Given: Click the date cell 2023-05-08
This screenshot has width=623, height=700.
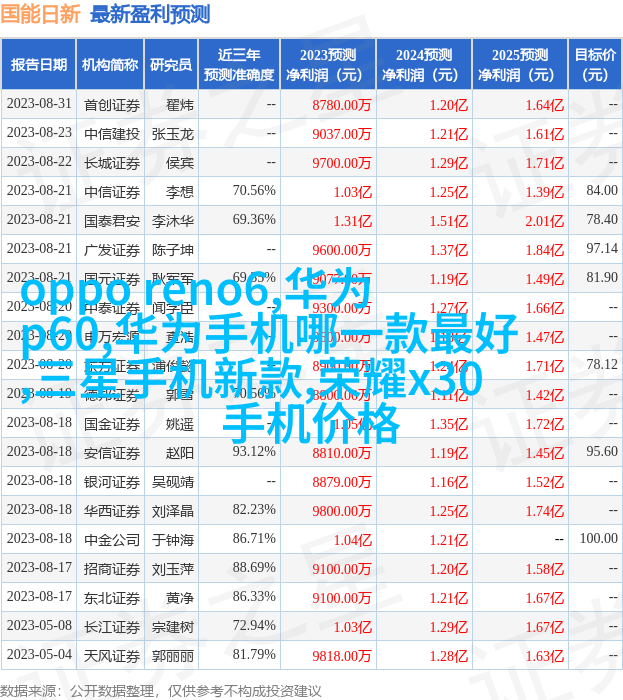Looking at the screenshot, I should pyautogui.click(x=39, y=625).
